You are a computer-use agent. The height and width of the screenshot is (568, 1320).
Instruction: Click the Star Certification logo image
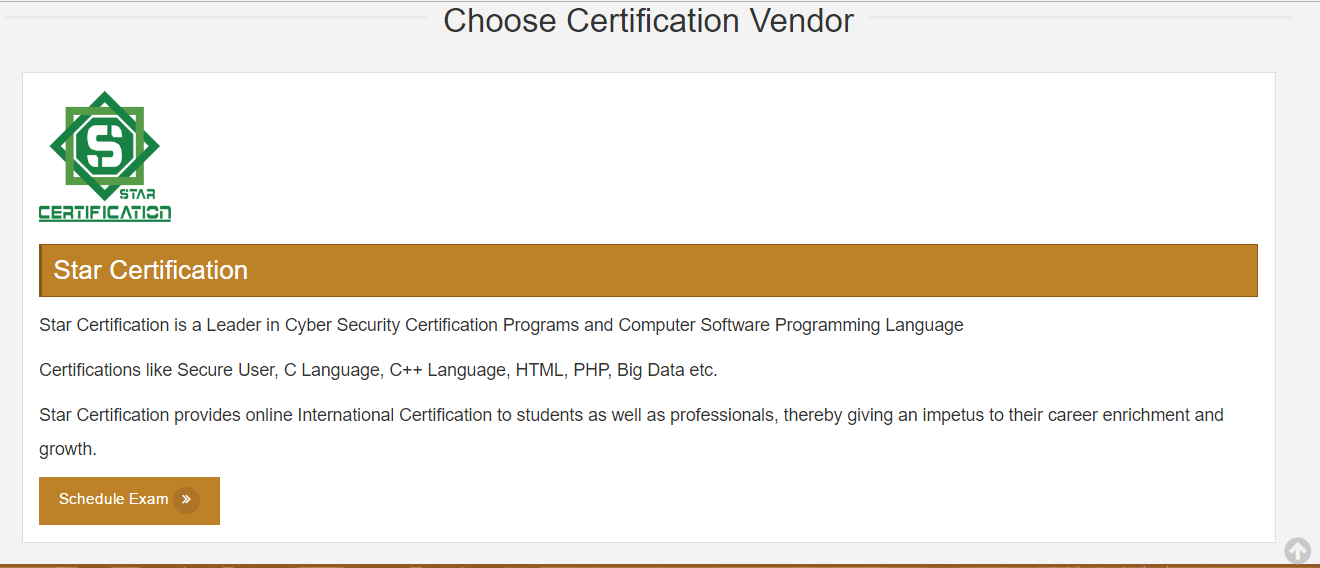coord(105,156)
